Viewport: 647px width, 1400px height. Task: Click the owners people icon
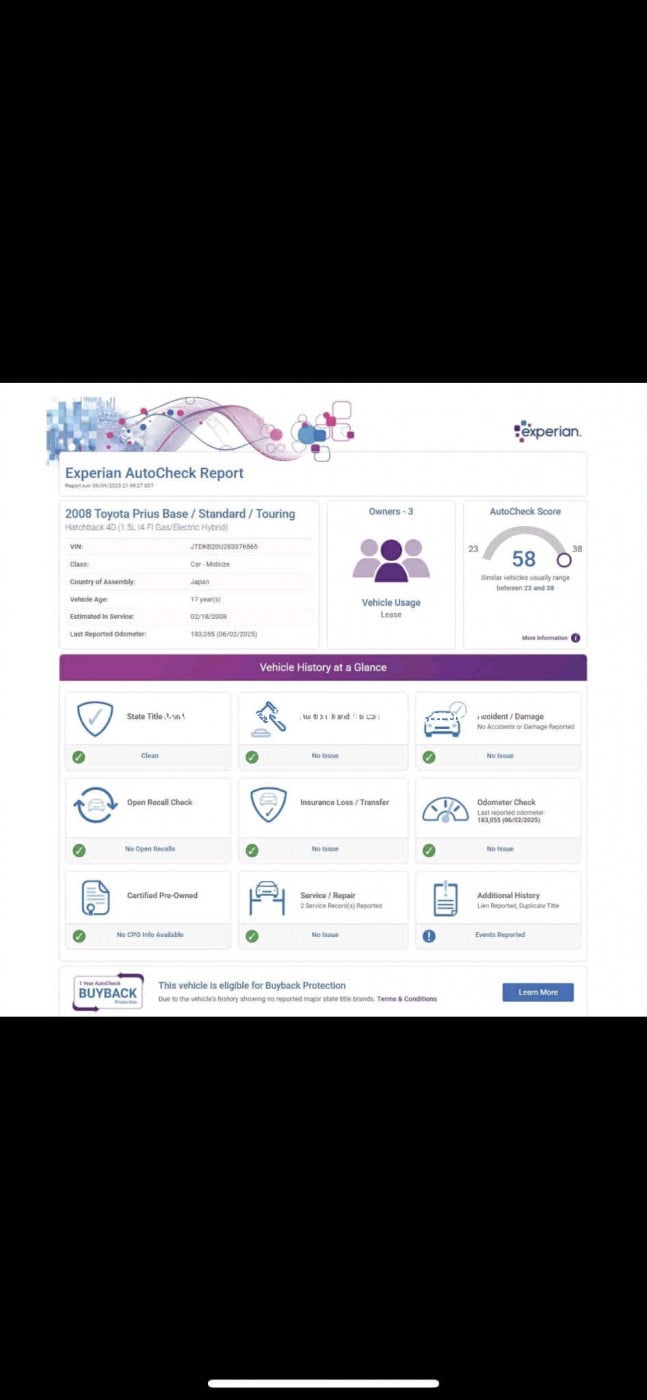[391, 560]
